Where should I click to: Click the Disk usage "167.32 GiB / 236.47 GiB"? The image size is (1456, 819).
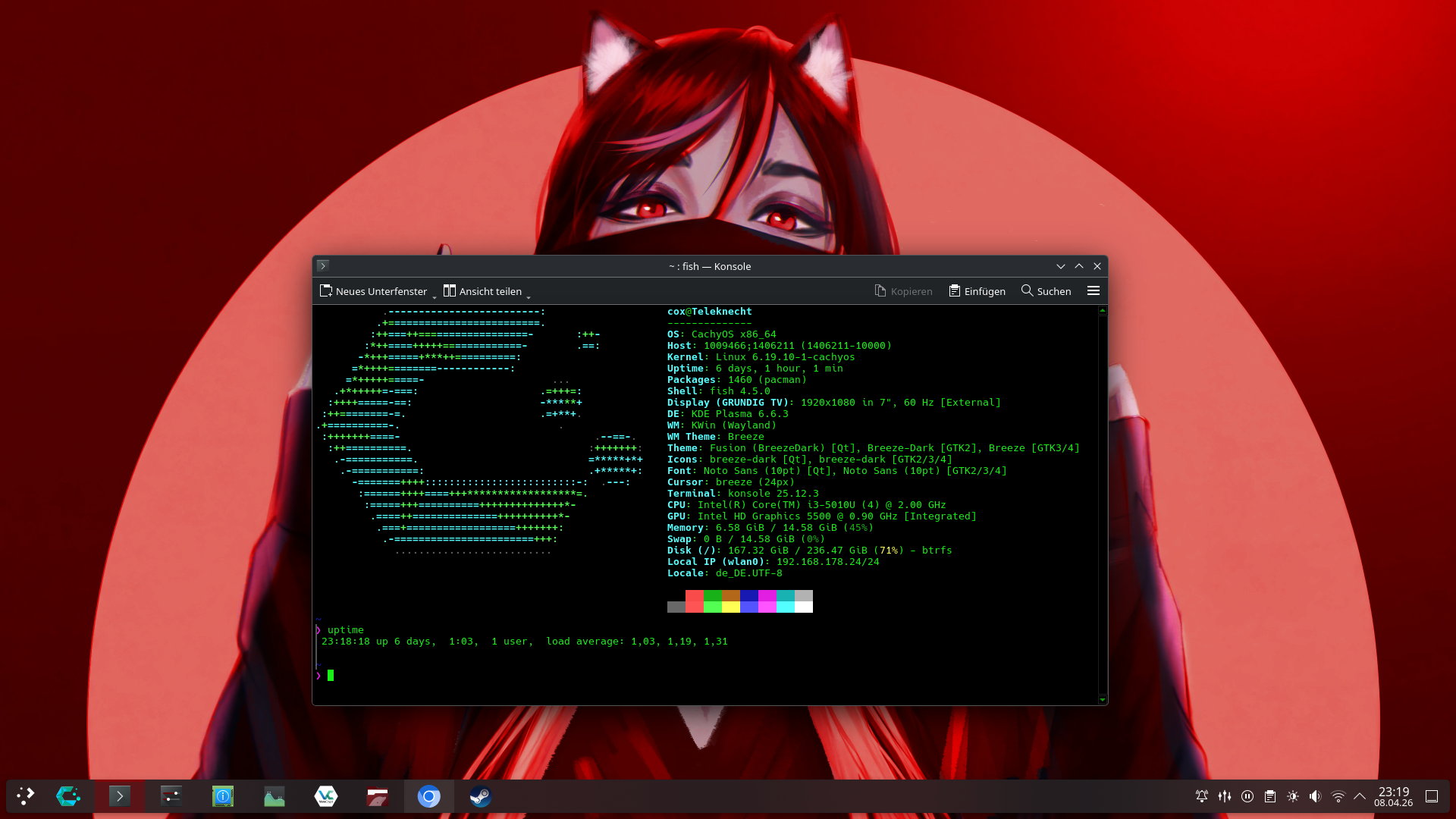point(798,551)
